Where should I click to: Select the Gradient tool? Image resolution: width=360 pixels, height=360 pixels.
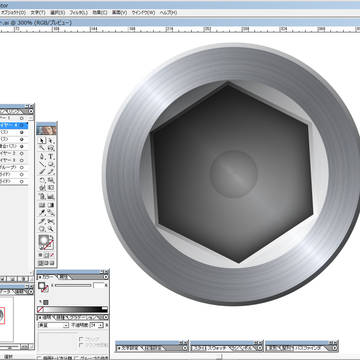coord(51,204)
